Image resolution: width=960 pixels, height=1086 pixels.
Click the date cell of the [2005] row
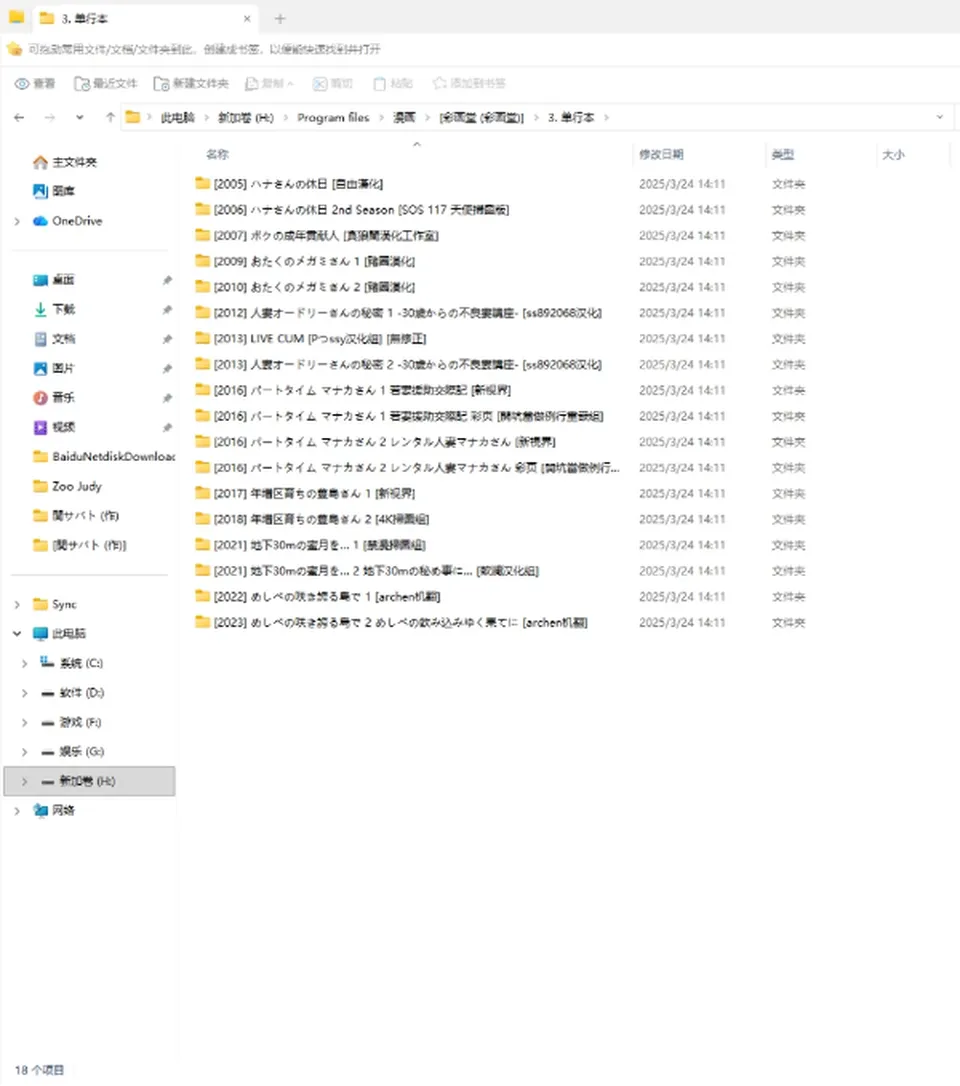[x=682, y=184]
